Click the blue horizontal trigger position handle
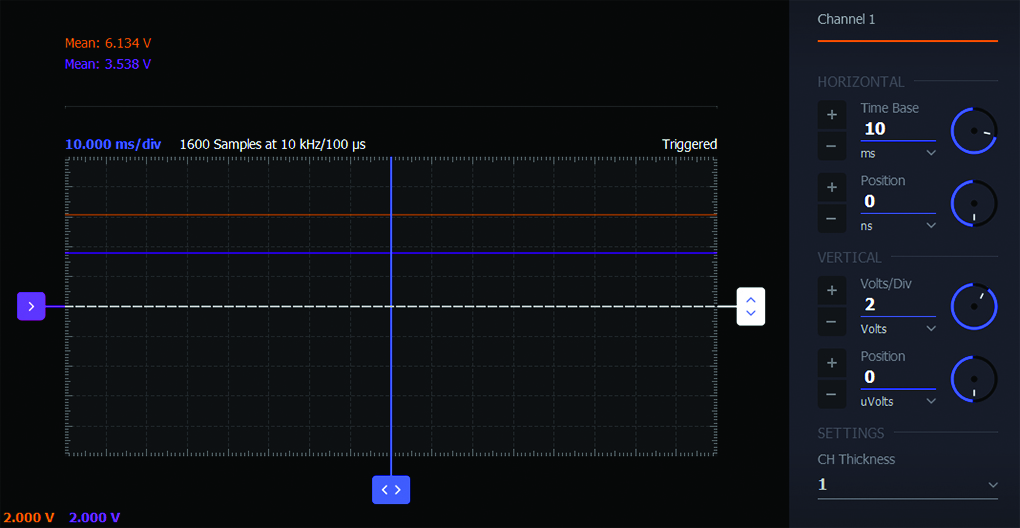 pos(391,489)
